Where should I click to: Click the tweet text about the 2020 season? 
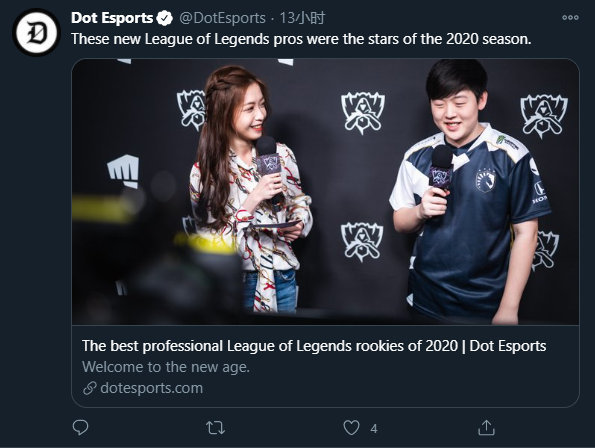[x=301, y=39]
